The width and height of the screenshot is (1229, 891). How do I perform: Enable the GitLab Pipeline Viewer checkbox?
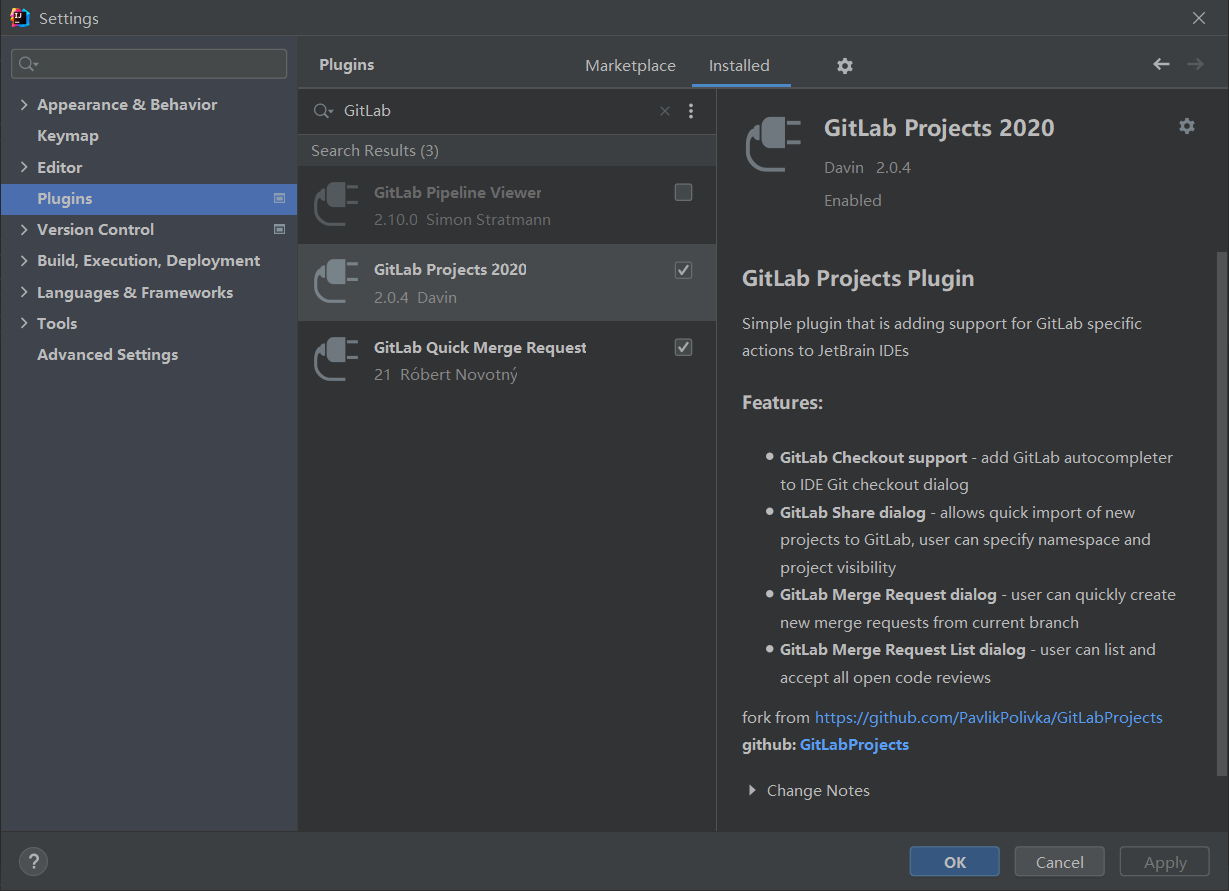[x=683, y=192]
